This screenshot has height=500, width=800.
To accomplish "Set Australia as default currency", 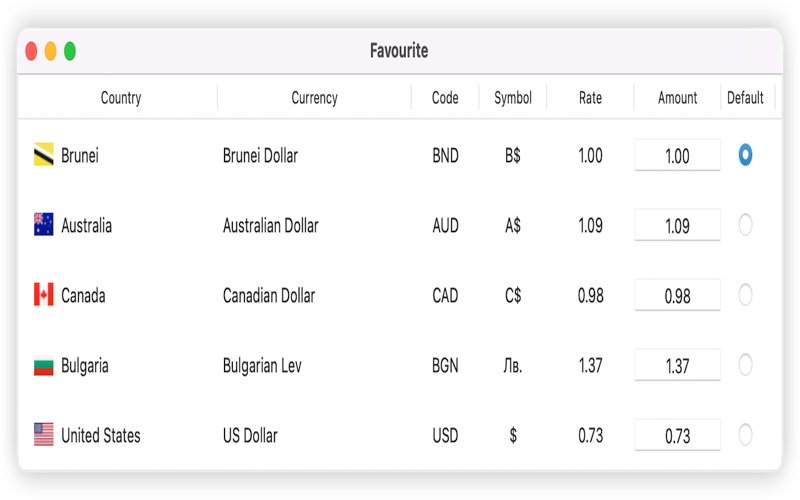I will [x=745, y=225].
